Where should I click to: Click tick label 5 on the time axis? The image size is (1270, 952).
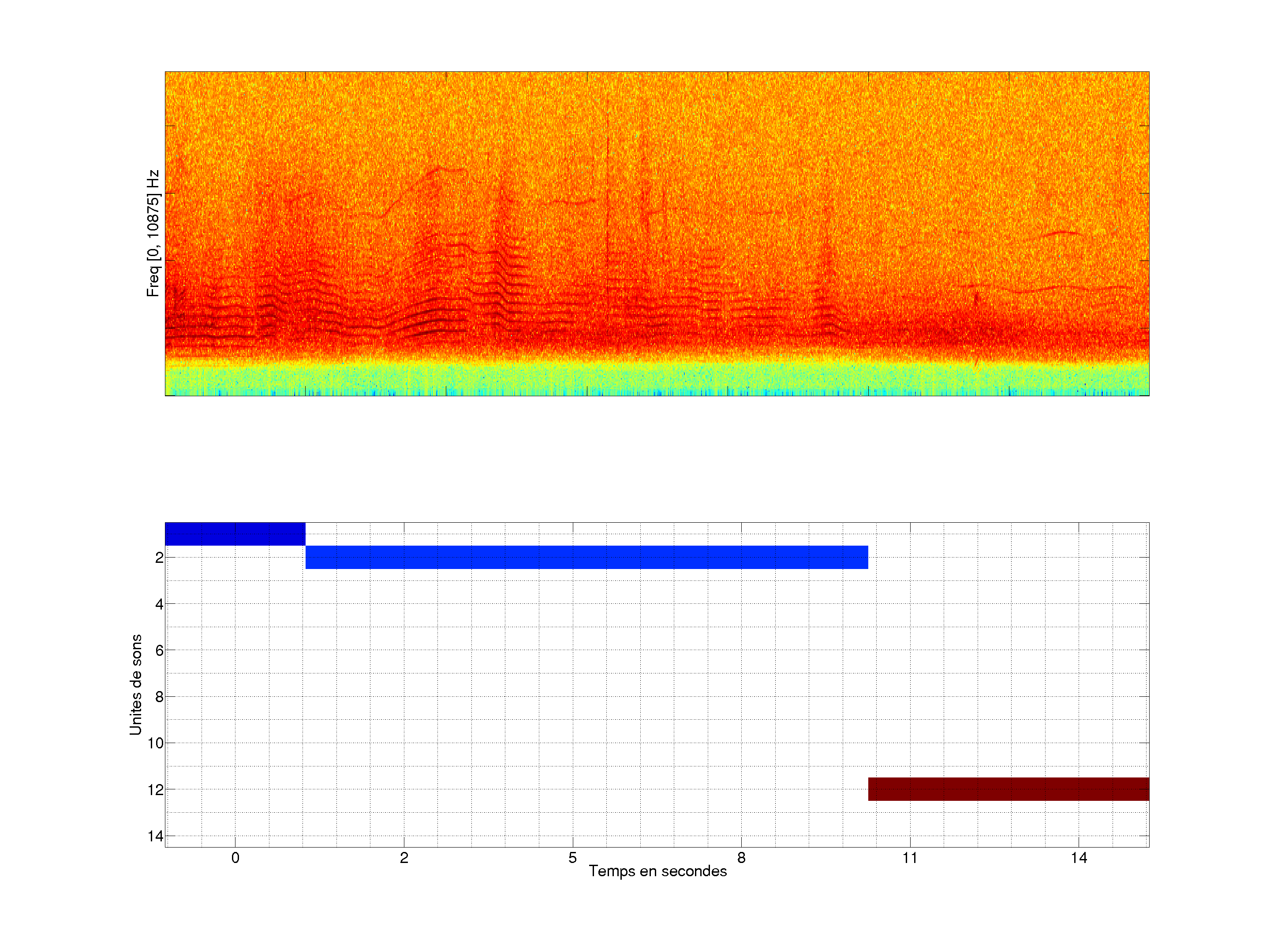[x=572, y=858]
